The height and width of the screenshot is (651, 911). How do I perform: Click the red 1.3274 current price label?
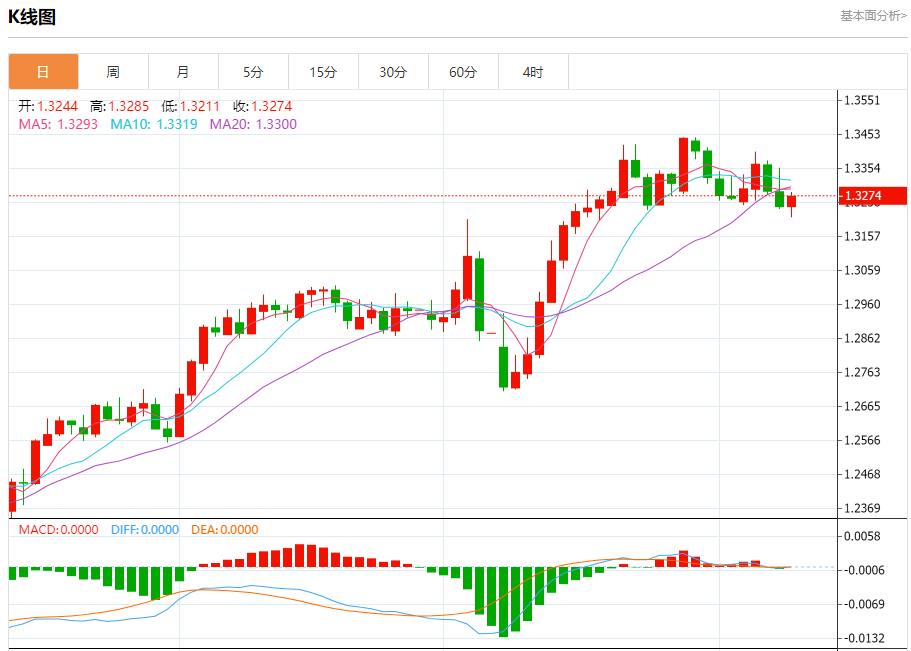coord(873,196)
